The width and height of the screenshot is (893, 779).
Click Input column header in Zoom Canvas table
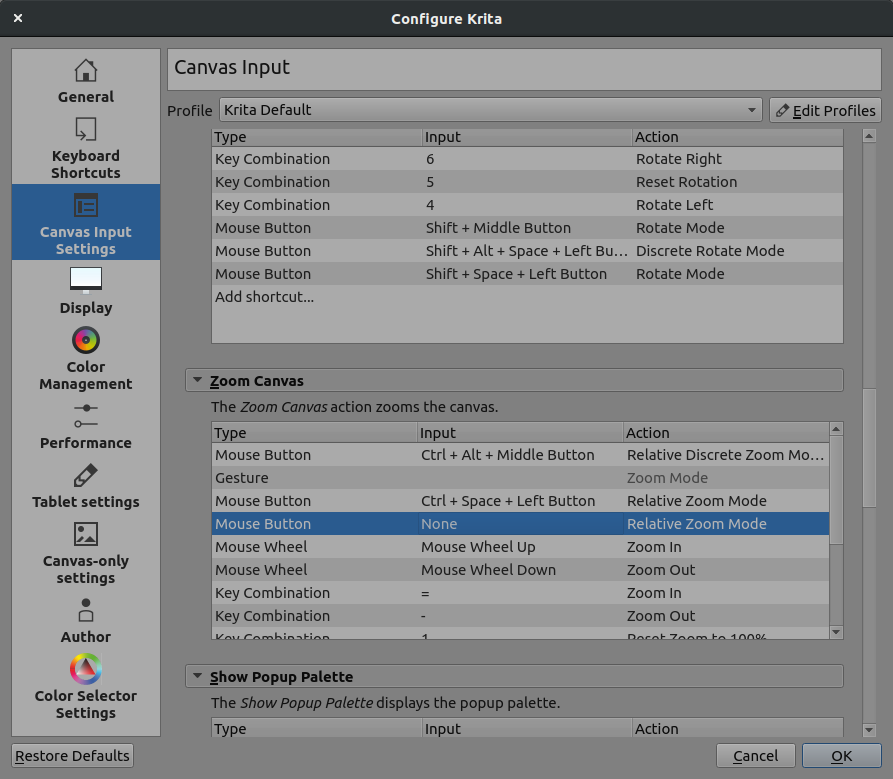point(520,433)
